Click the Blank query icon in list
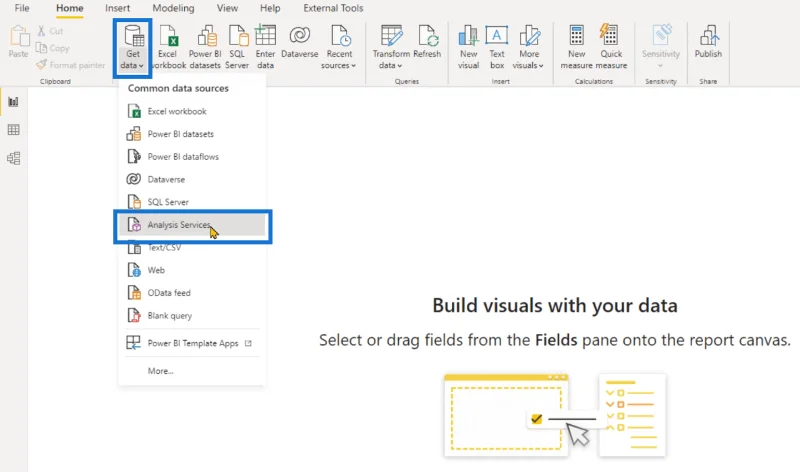Screen dimensions: 800x472 [x=134, y=315]
